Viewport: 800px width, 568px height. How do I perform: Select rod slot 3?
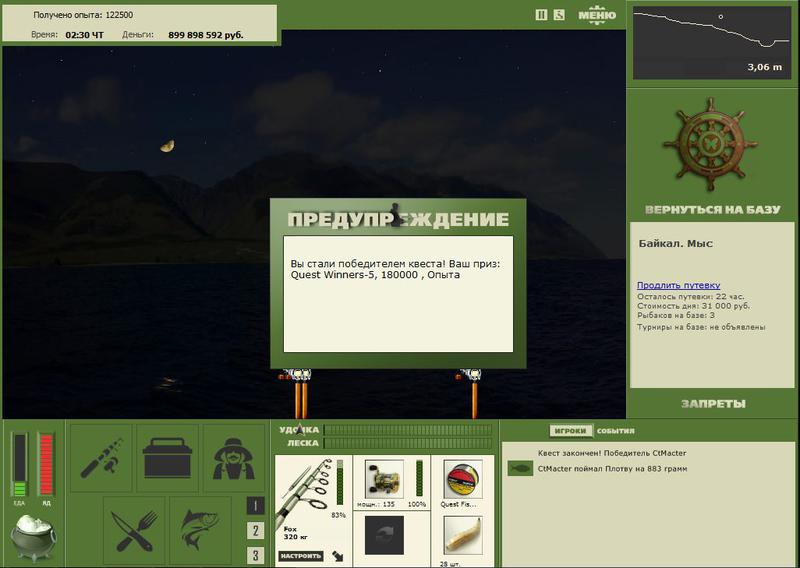click(x=256, y=555)
